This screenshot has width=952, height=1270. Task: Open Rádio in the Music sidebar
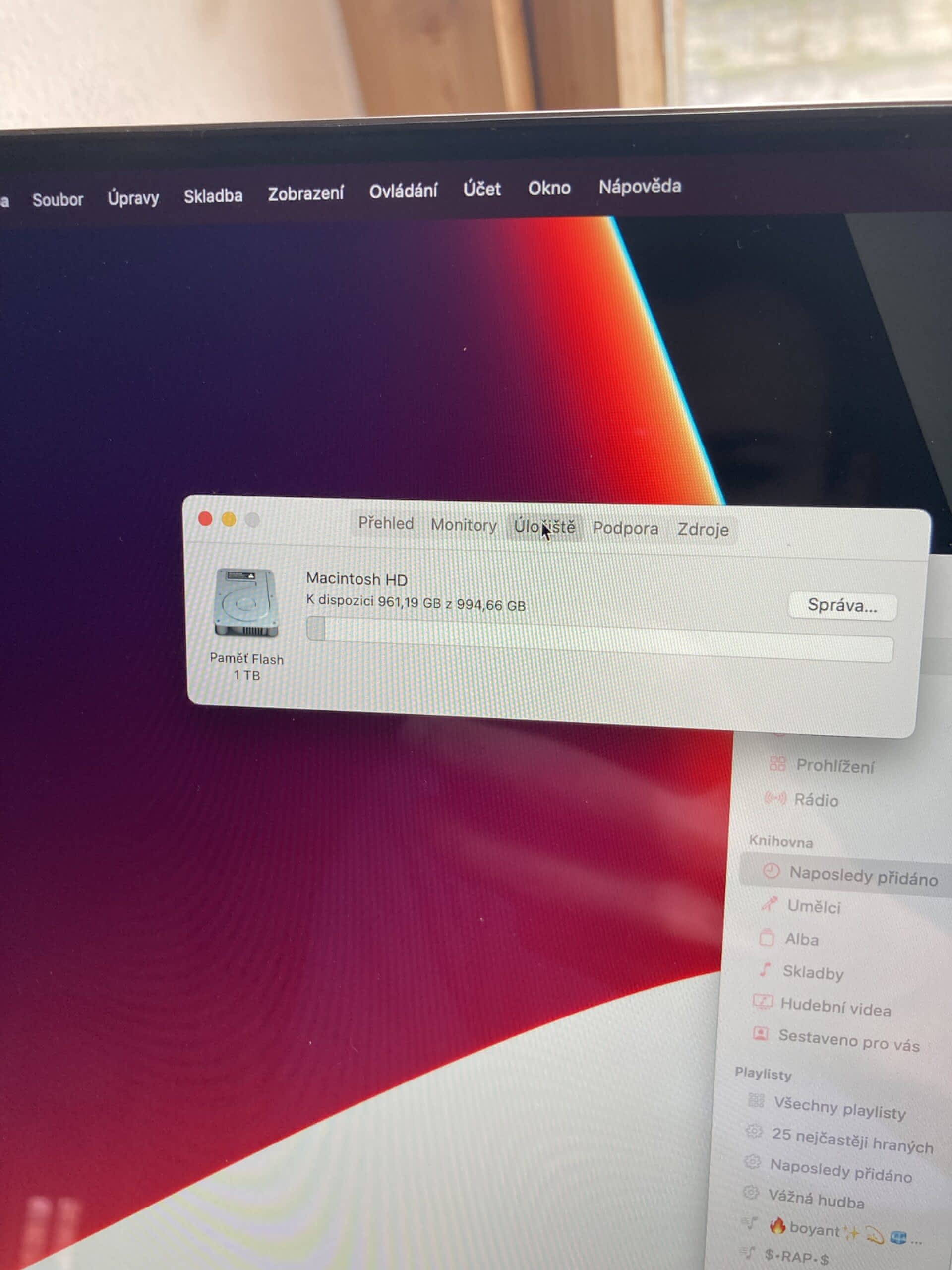click(x=816, y=800)
